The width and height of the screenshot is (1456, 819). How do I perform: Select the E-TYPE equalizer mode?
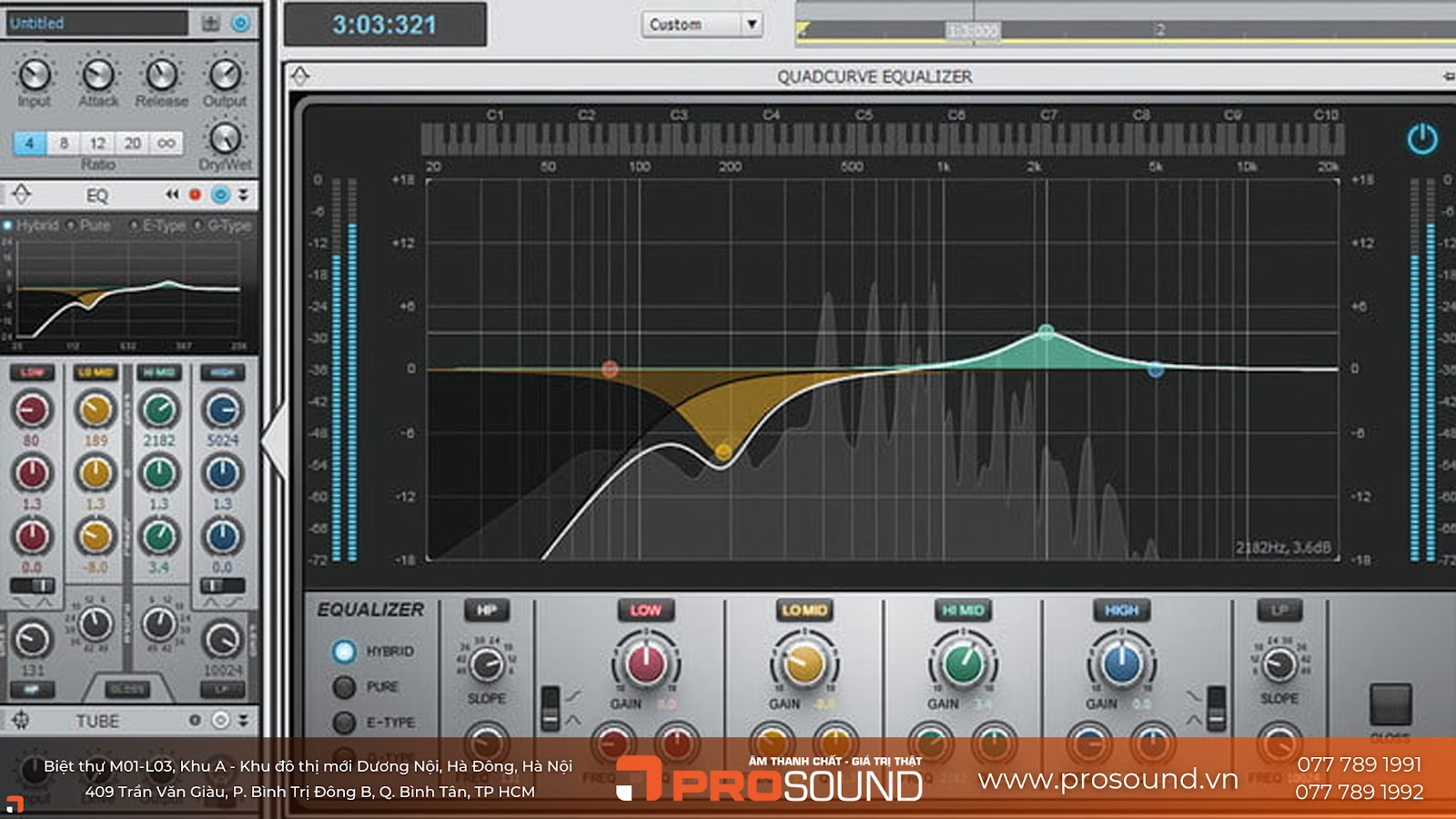pyautogui.click(x=344, y=723)
